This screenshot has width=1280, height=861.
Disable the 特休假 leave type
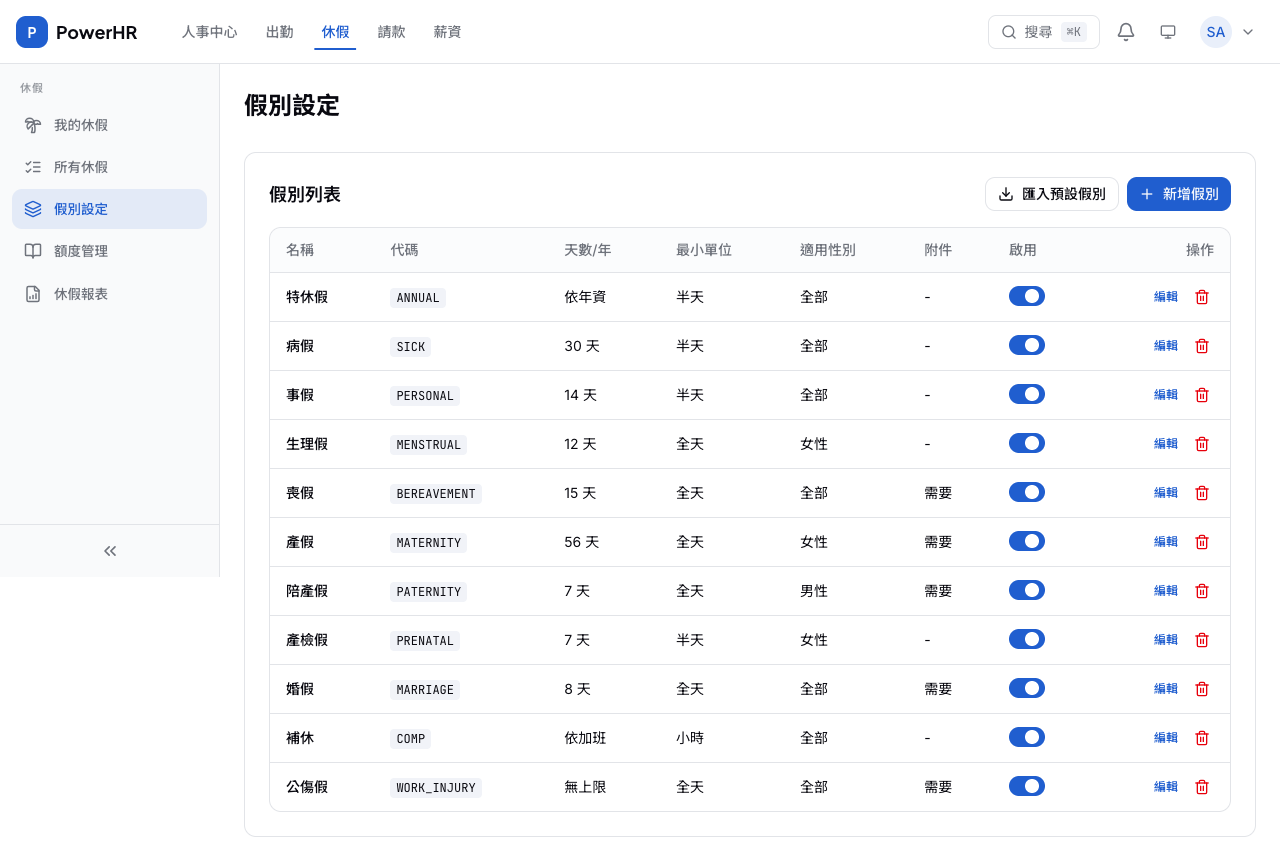tap(1027, 295)
